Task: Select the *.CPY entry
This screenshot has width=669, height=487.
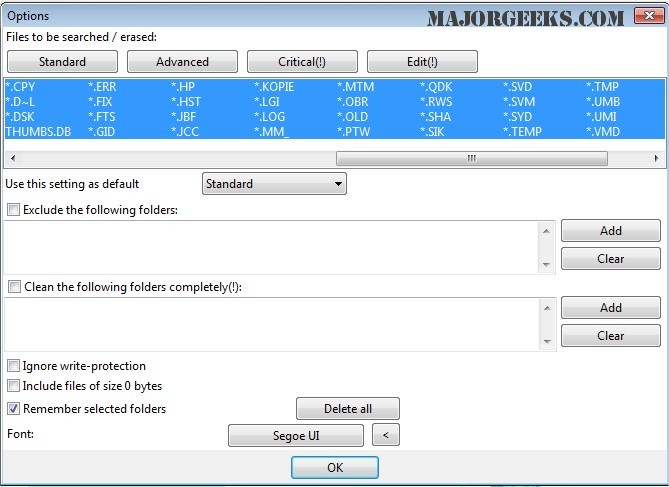Action: pyautogui.click(x=20, y=87)
